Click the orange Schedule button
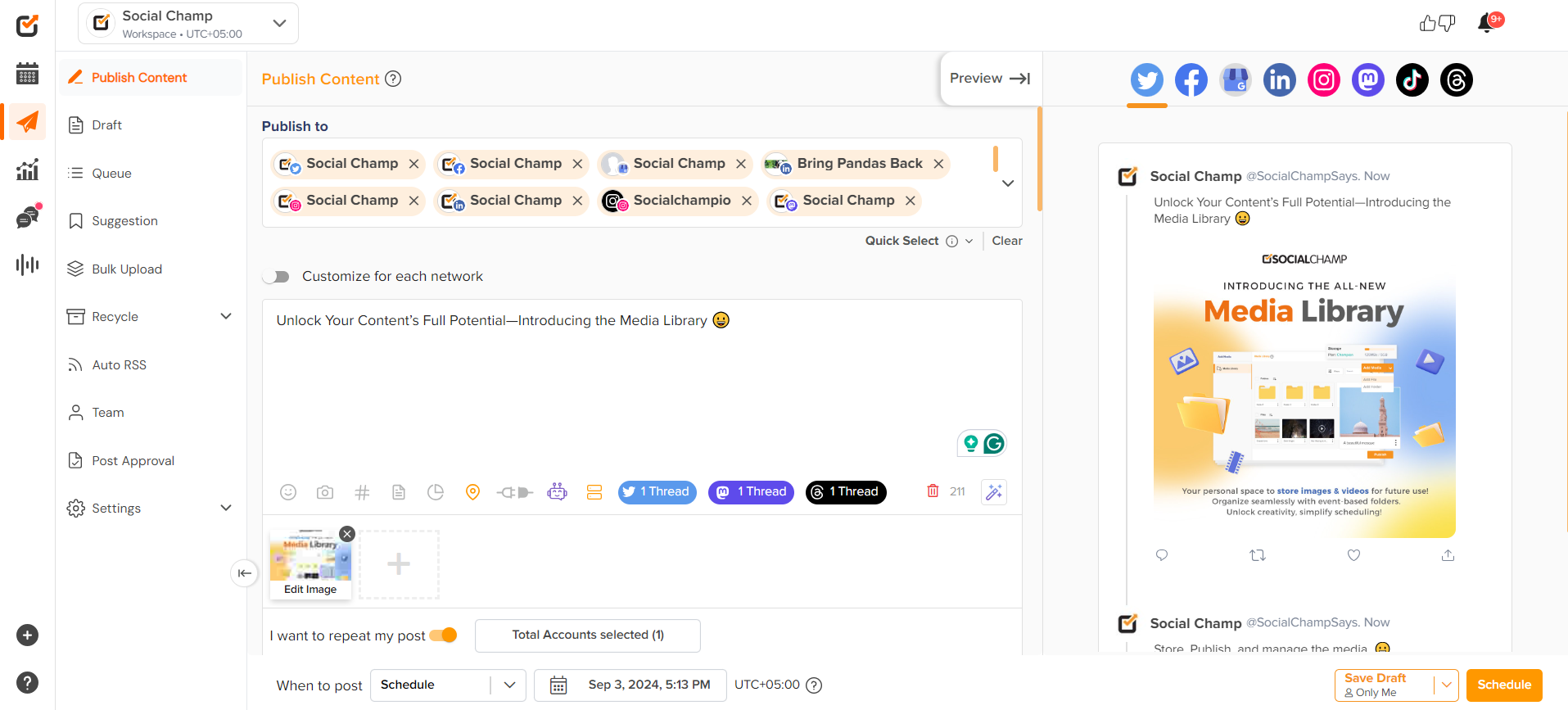Image resolution: width=1568 pixels, height=710 pixels. click(x=1504, y=685)
